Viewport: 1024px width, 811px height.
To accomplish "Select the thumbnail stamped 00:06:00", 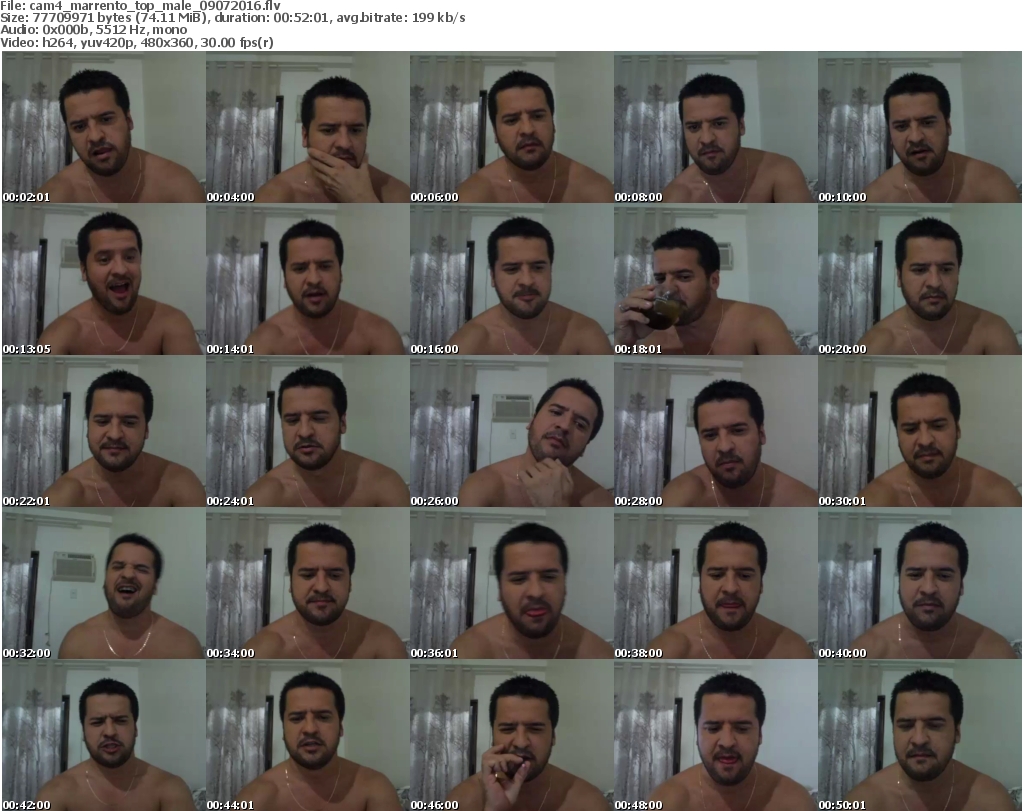I will (511, 127).
